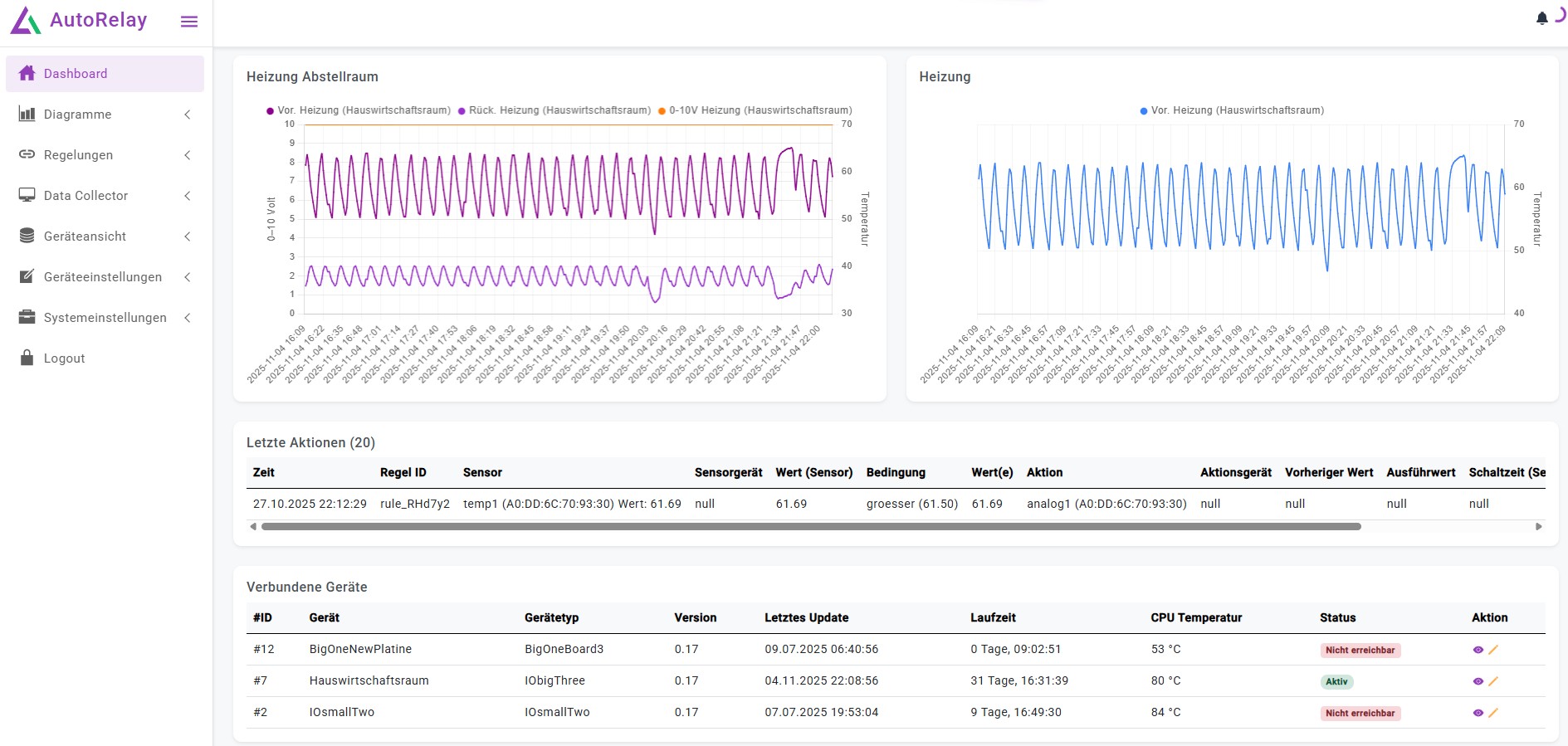Click edit pencil for IOsmallTwo
1568x746 pixels.
pyautogui.click(x=1493, y=713)
